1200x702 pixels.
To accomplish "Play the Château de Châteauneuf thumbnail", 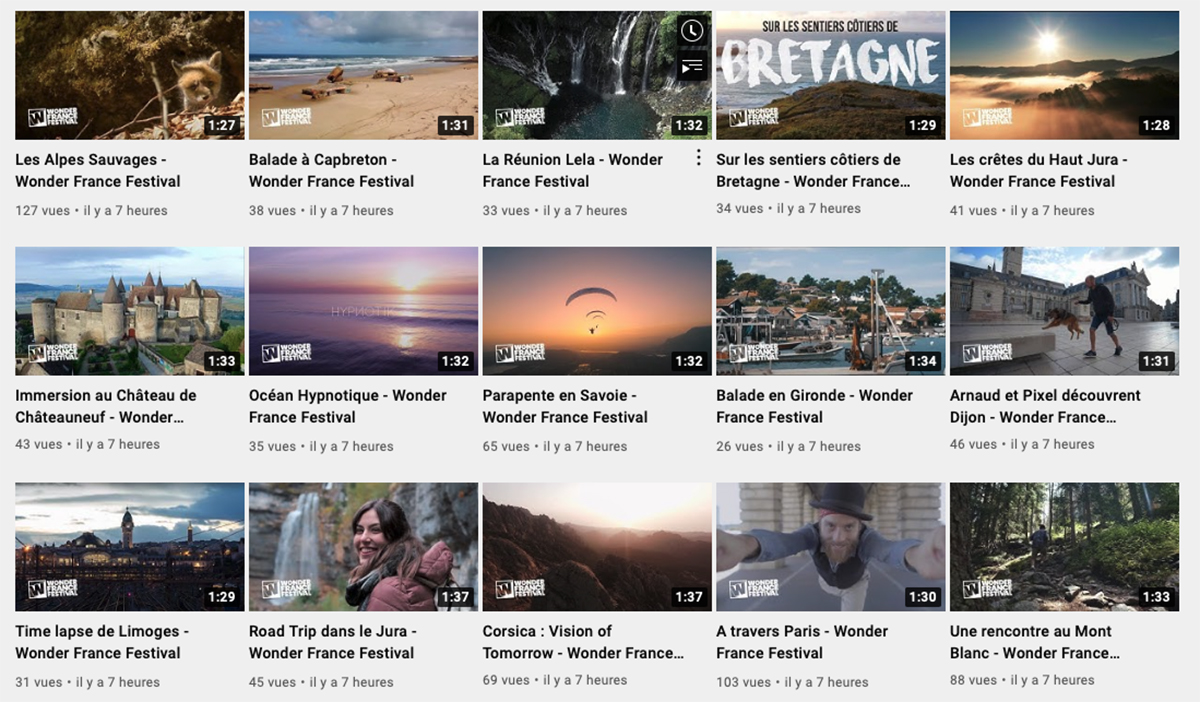I will click(130, 311).
